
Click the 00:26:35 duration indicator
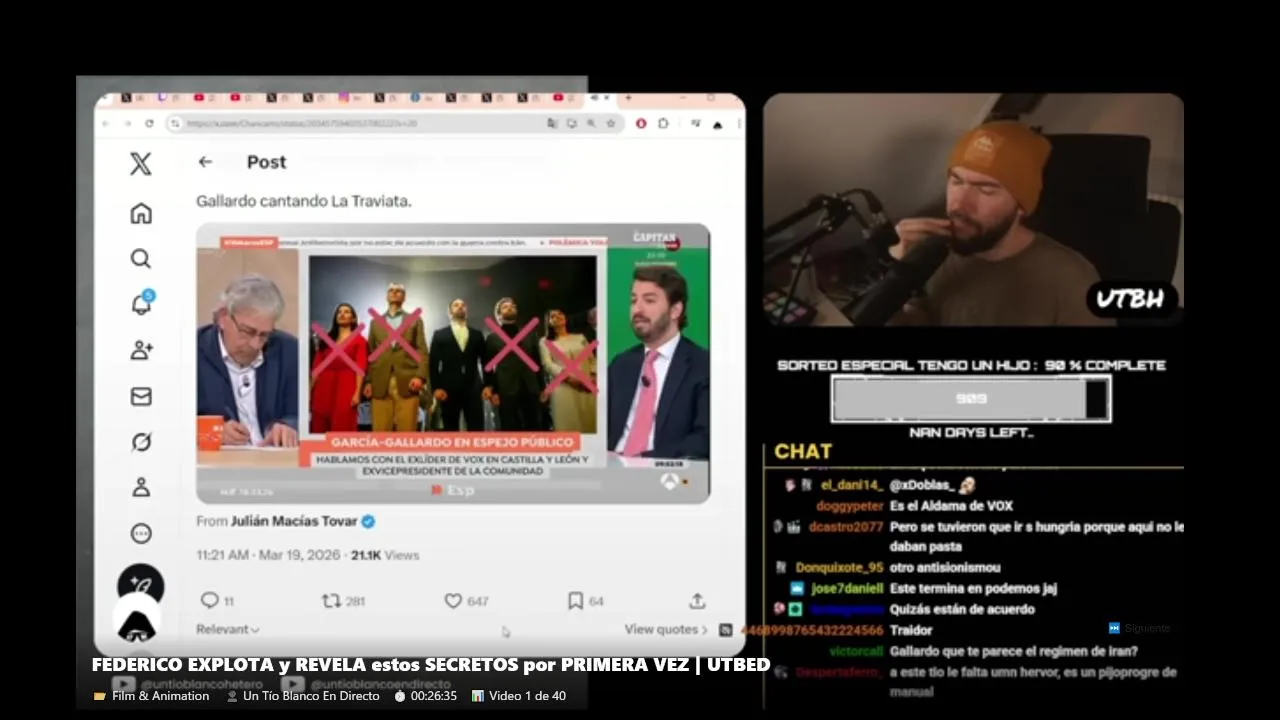coord(433,696)
